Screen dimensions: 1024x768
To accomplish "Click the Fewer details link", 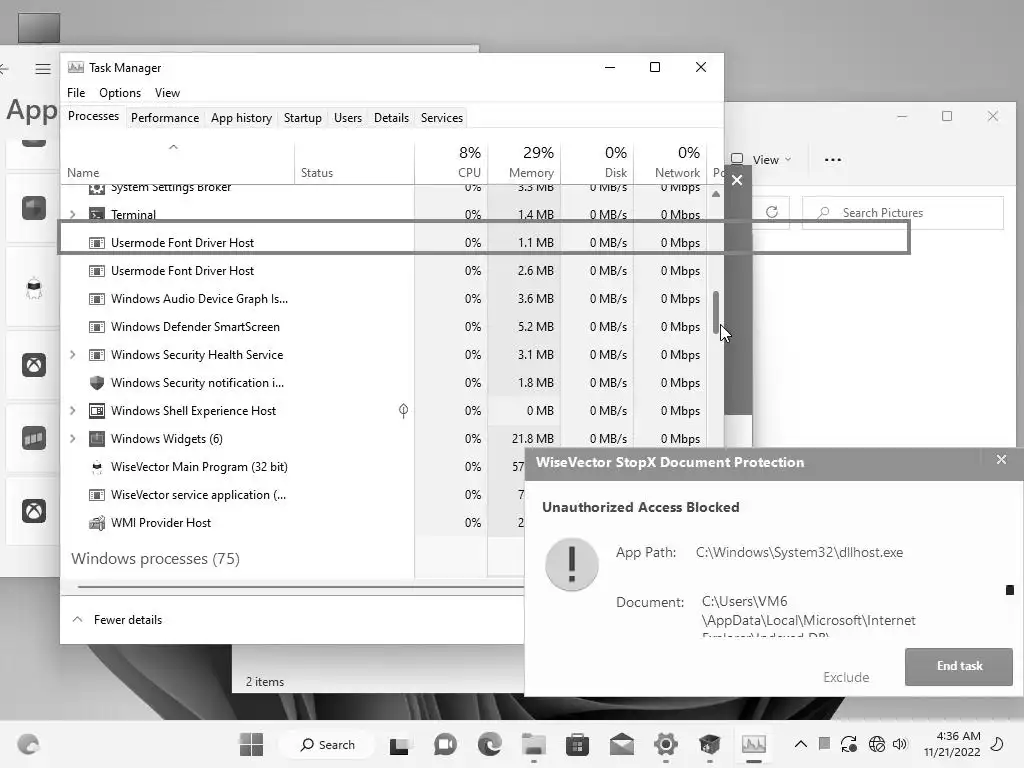I will tap(127, 620).
